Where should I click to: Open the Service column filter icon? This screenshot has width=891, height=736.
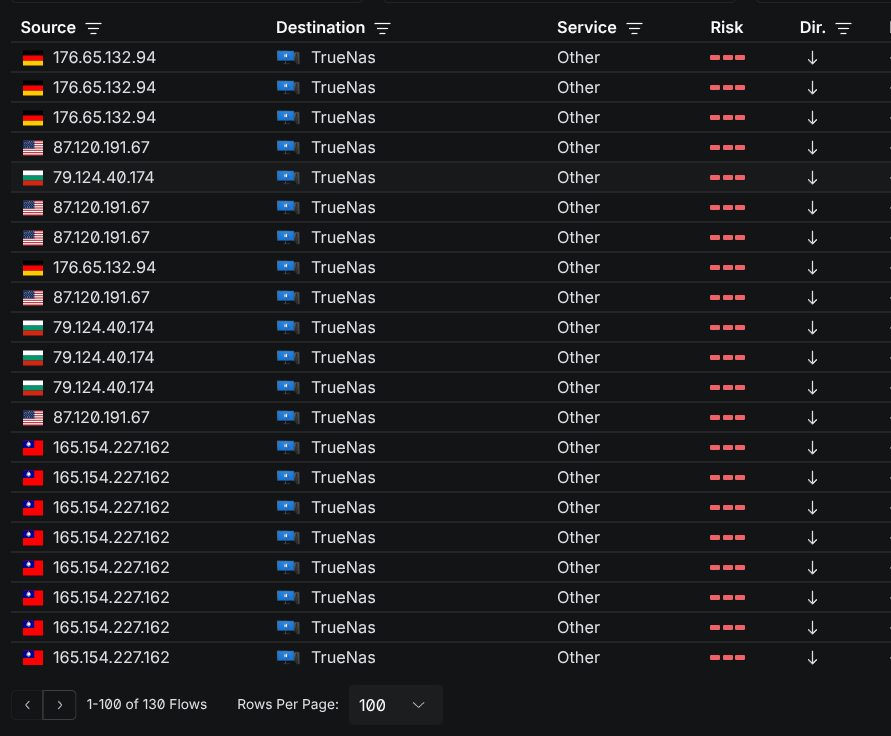pyautogui.click(x=634, y=28)
